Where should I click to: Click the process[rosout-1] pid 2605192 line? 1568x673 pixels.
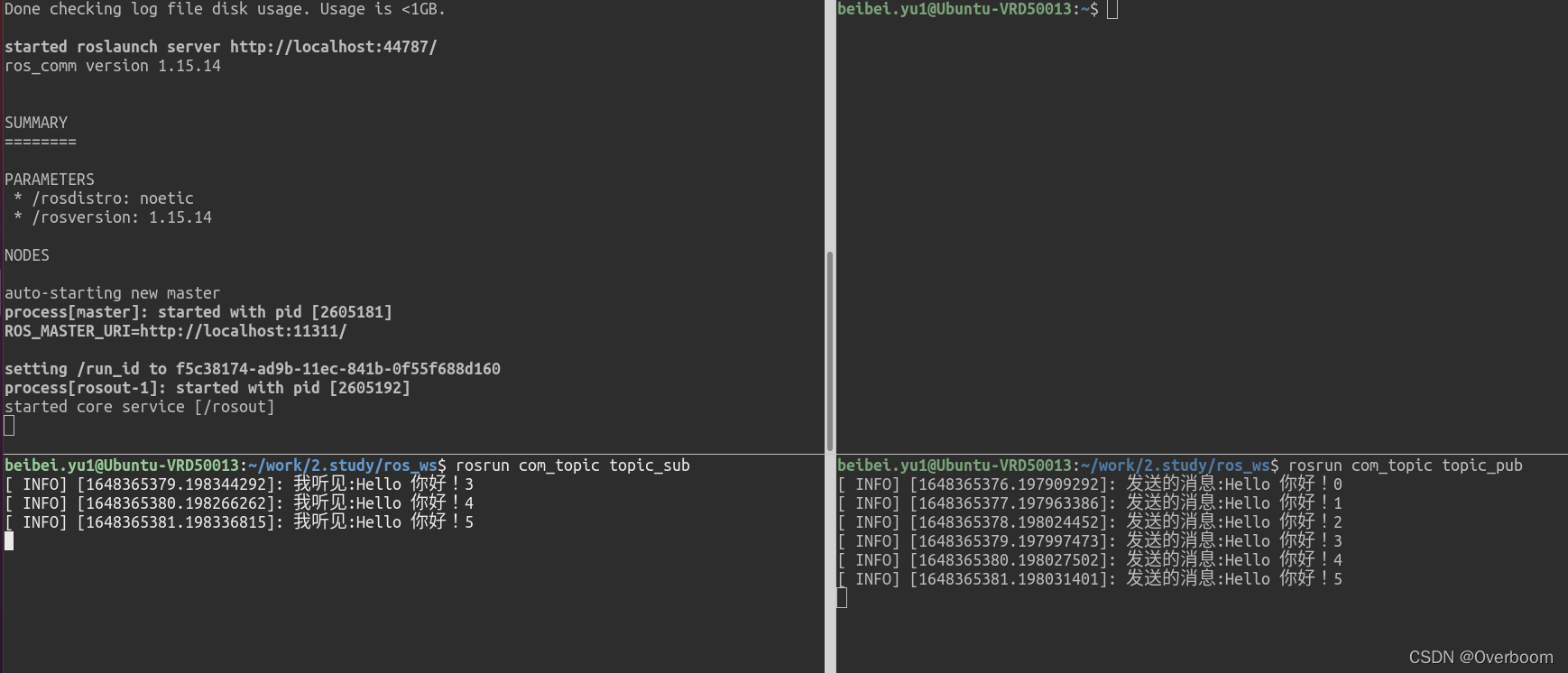(208, 388)
